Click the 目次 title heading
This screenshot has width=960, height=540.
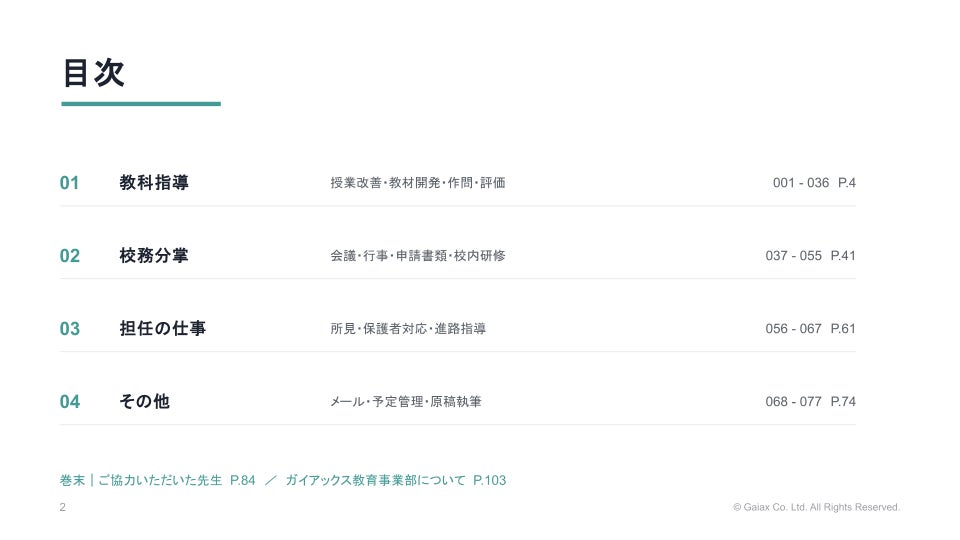94,73
